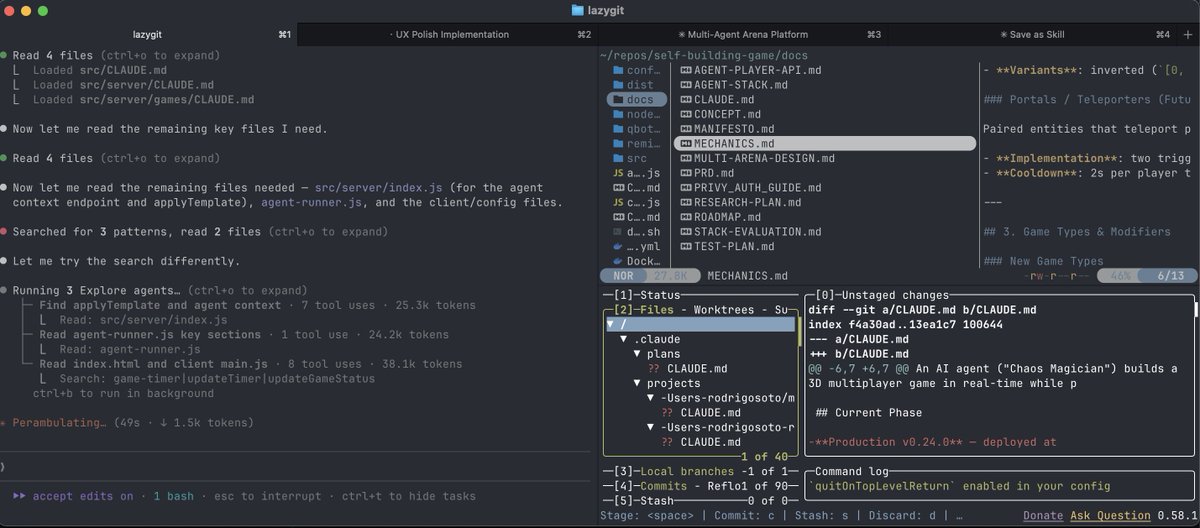Click the markdown icon of AGENT-STACK.md
Viewport: 1200px width, 528px height.
(x=685, y=86)
